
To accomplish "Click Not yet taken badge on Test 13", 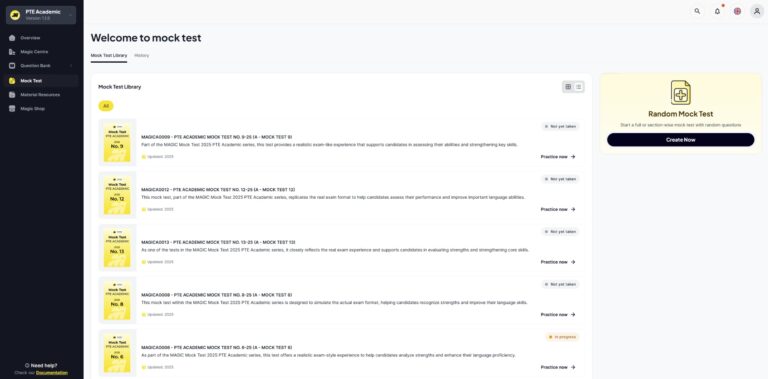I will pyautogui.click(x=560, y=232).
